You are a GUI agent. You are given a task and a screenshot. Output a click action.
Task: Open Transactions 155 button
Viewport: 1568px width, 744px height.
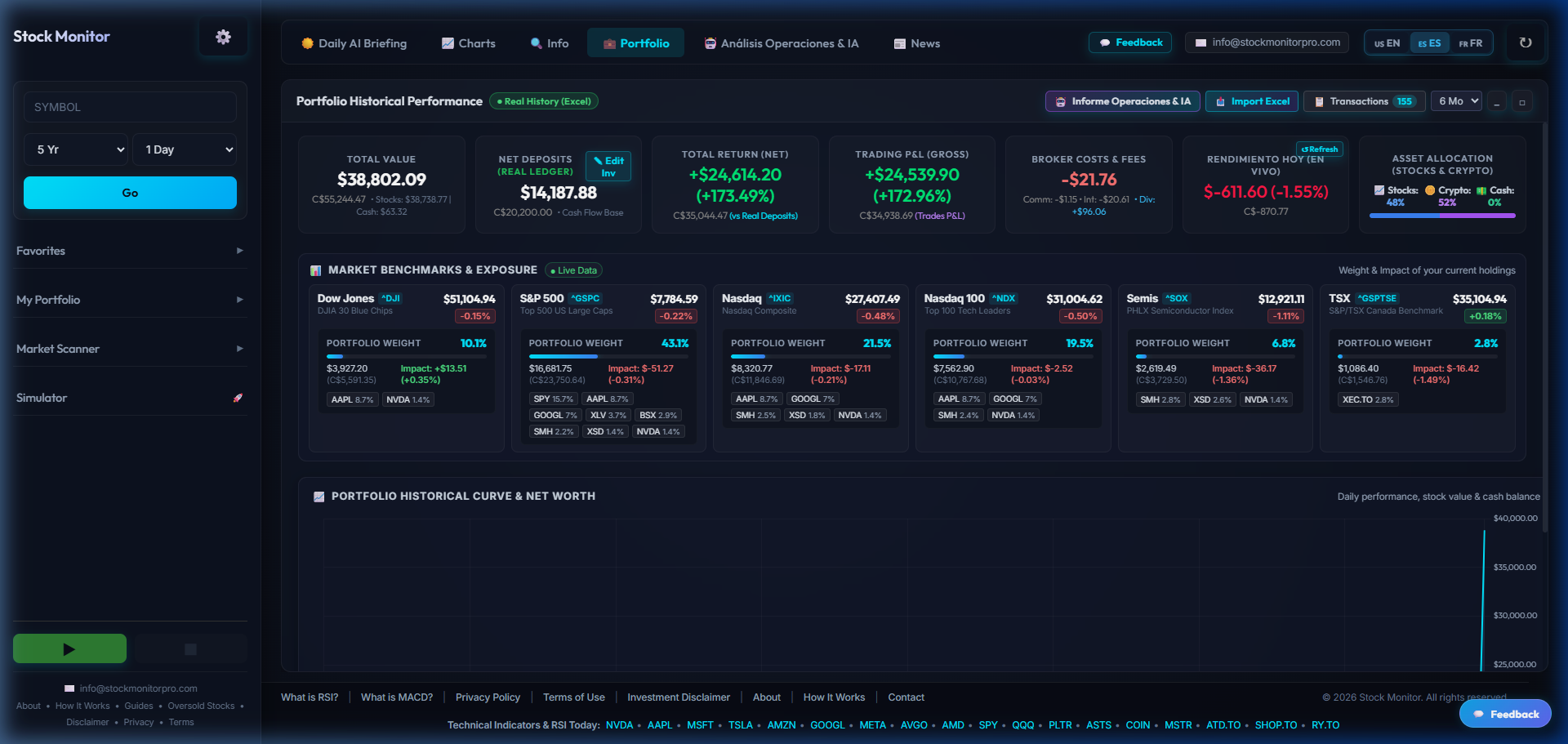click(1364, 101)
